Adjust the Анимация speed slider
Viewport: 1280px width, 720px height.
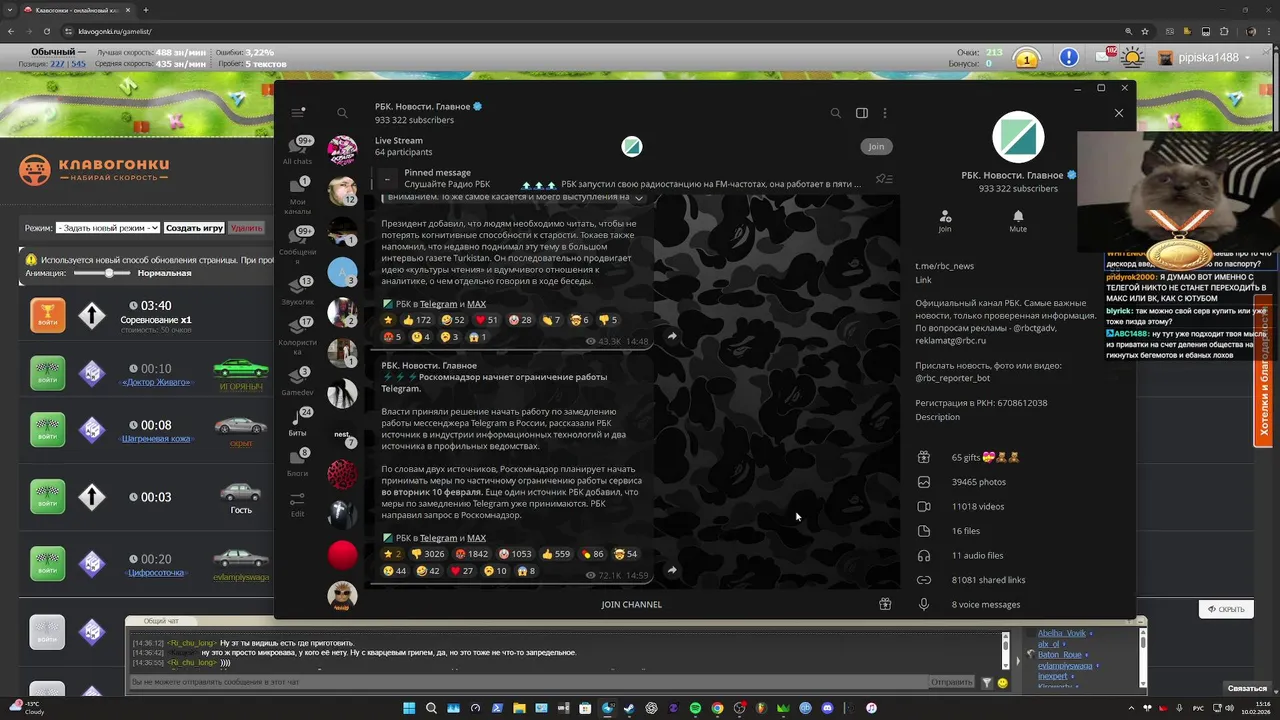click(103, 273)
